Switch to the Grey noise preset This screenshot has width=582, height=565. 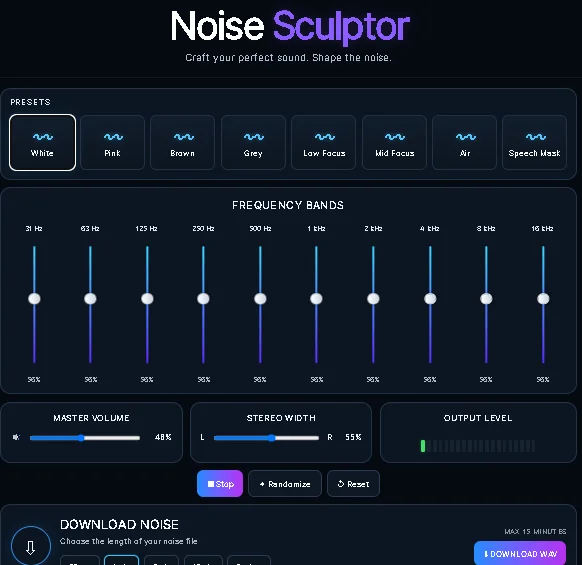click(x=253, y=143)
